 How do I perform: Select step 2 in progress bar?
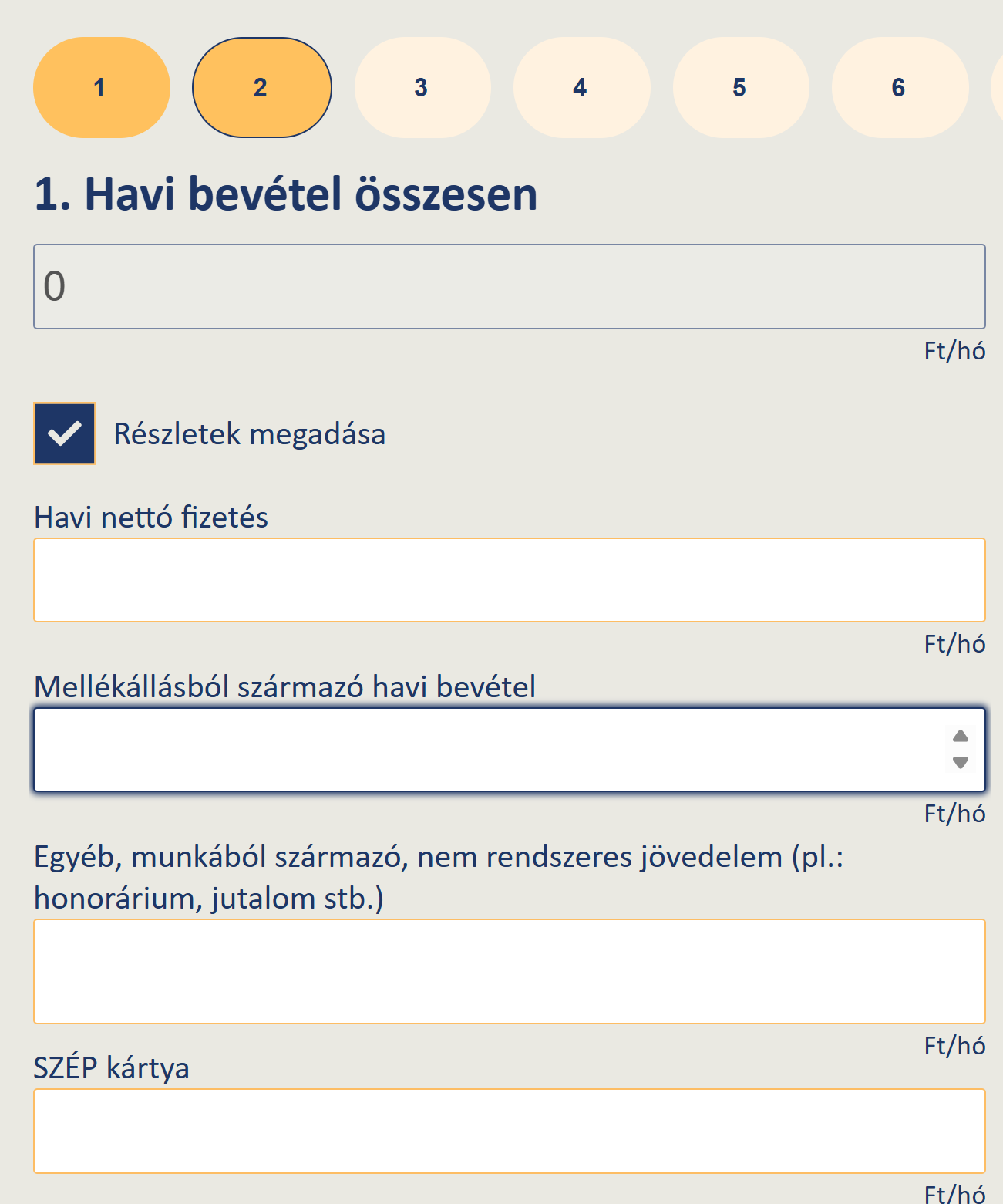tap(262, 88)
